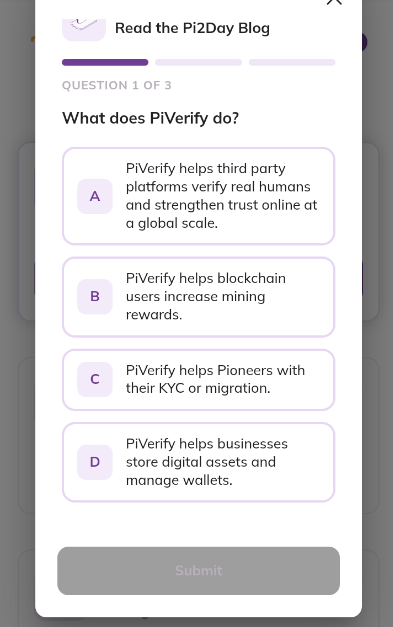Viewport: 393px width, 627px height.
Task: Click dark purple button peeking behind dialog
Action: [x=364, y=42]
